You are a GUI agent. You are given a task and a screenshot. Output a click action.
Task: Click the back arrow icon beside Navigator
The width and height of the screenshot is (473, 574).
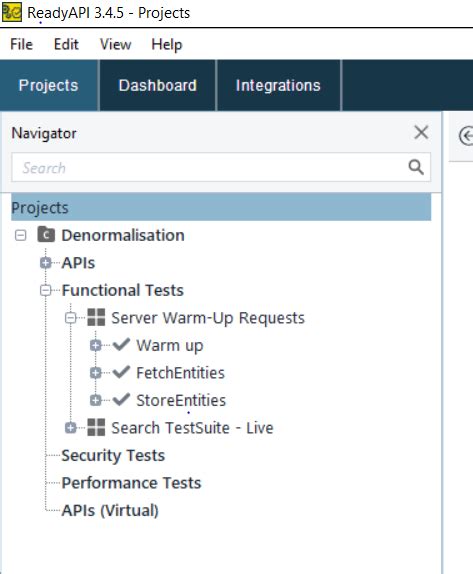pos(466,136)
